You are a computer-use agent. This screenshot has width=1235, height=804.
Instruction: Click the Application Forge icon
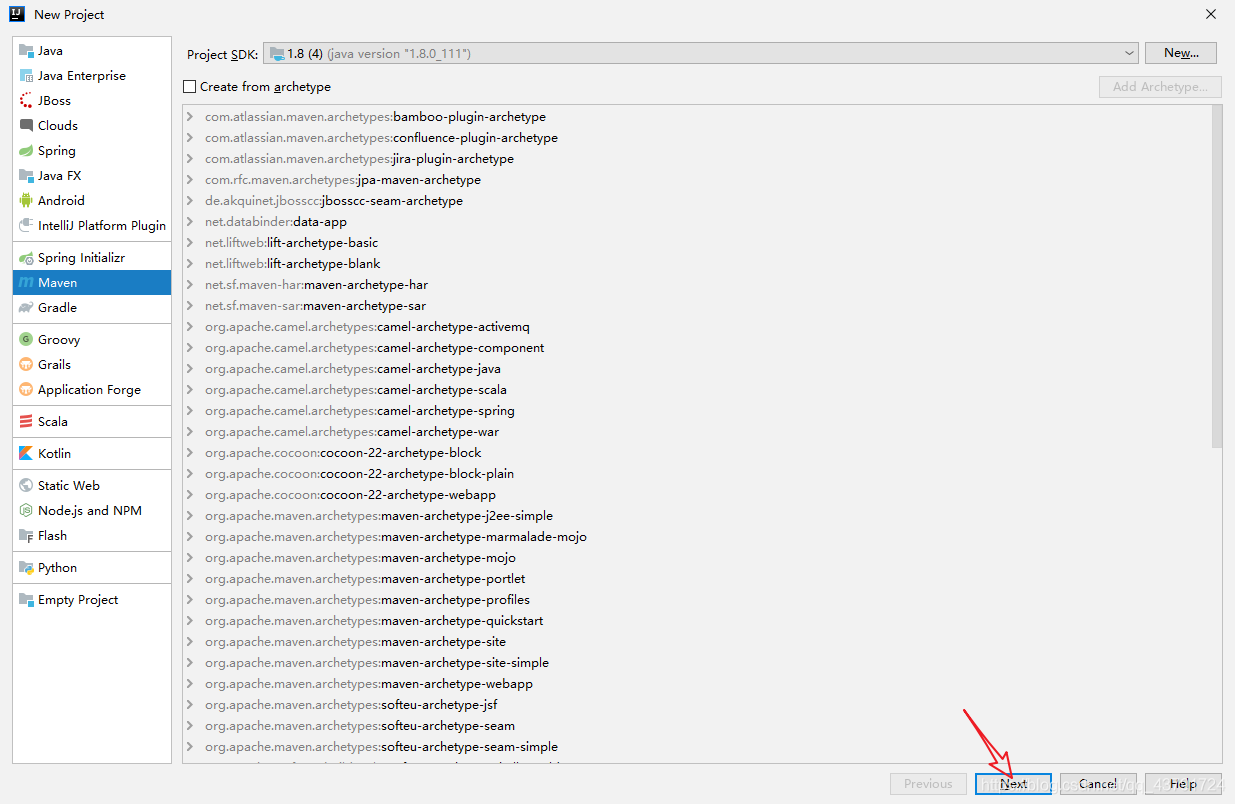pyautogui.click(x=26, y=390)
